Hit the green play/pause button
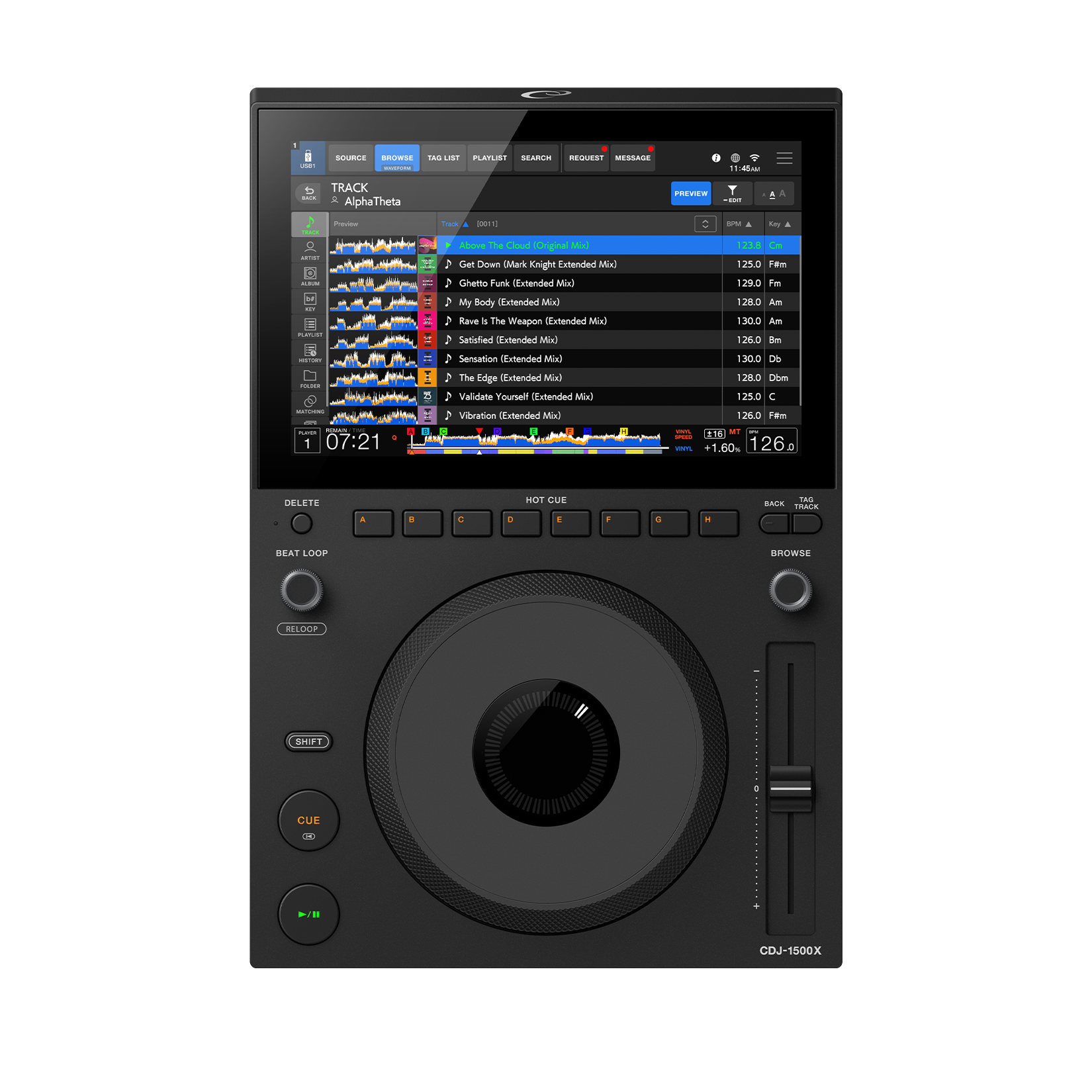 (308, 915)
